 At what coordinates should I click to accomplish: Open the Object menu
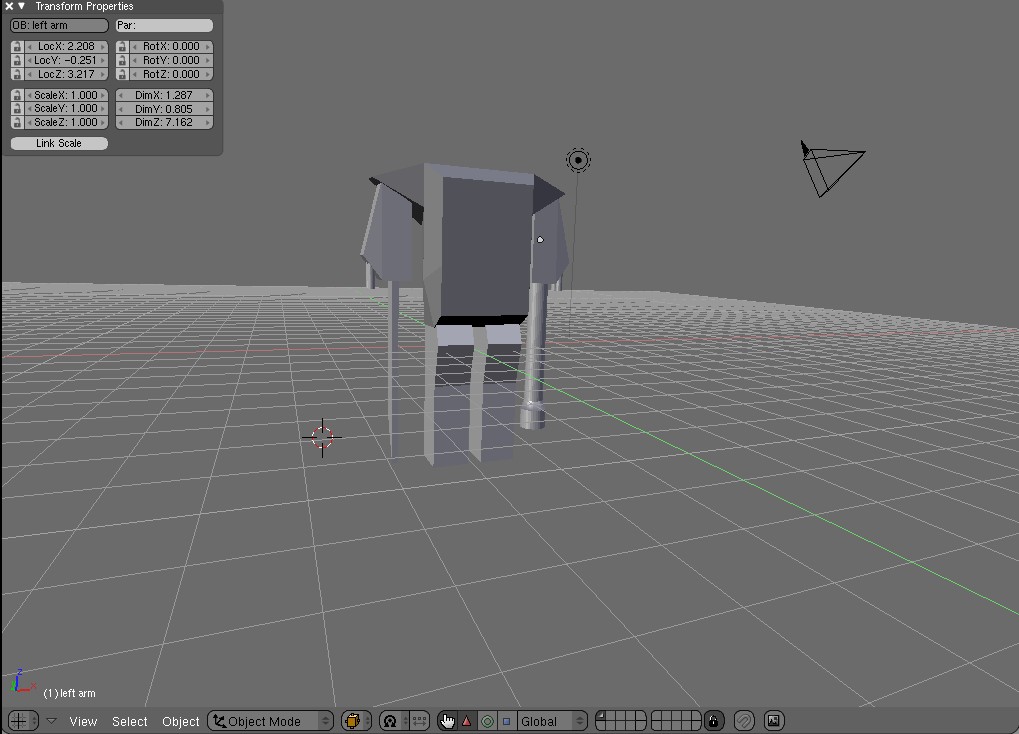(181, 721)
